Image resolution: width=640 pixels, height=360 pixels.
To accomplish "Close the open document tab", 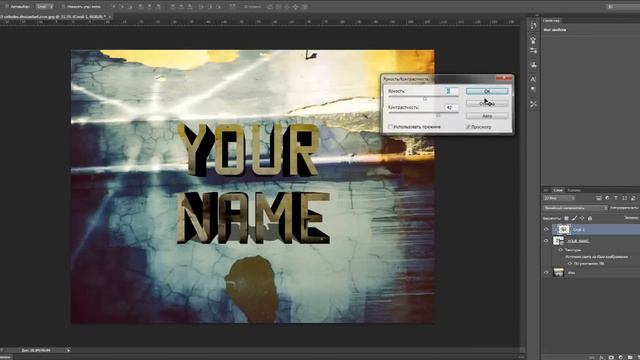I will tap(110, 17).
